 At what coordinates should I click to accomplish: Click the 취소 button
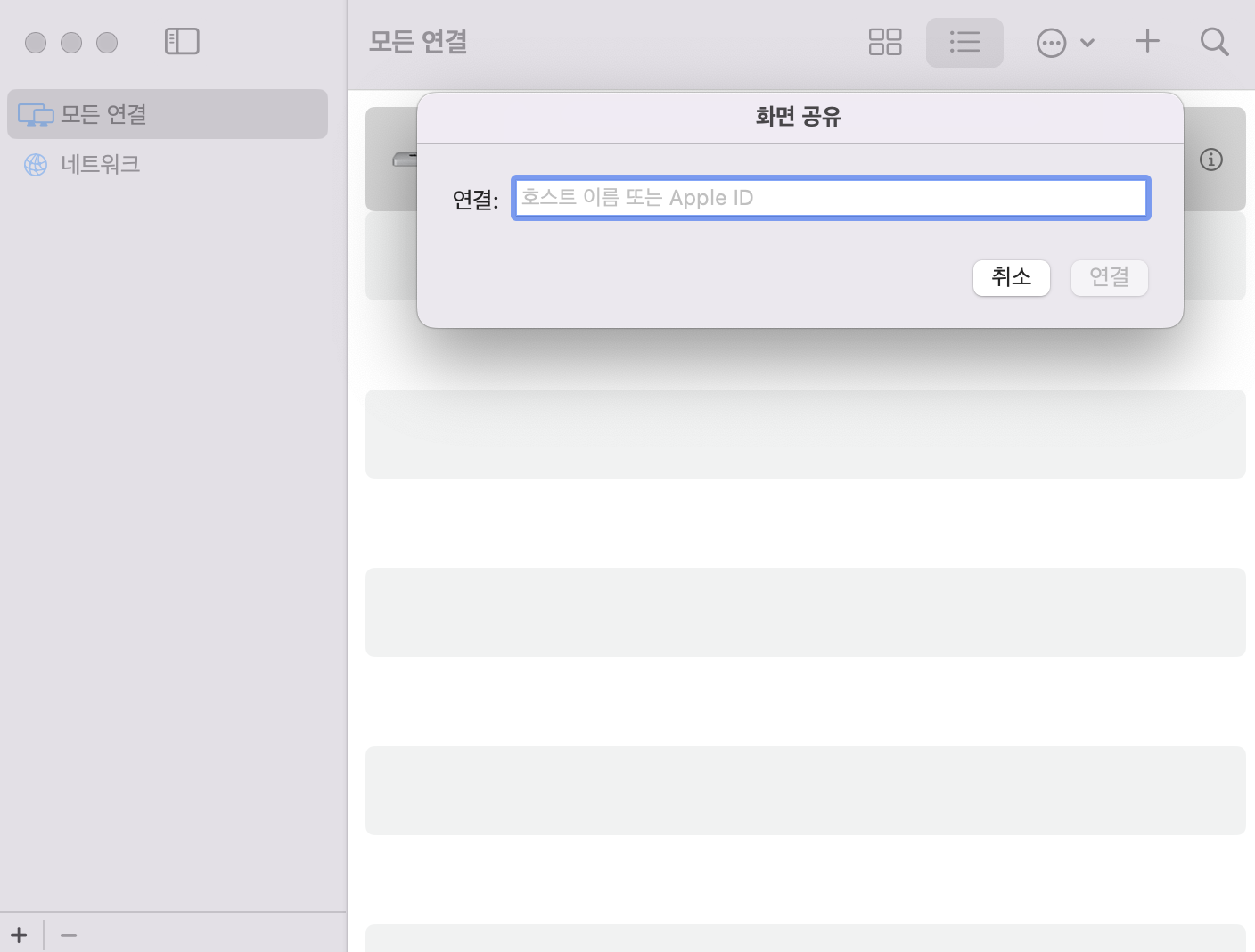[1012, 277]
